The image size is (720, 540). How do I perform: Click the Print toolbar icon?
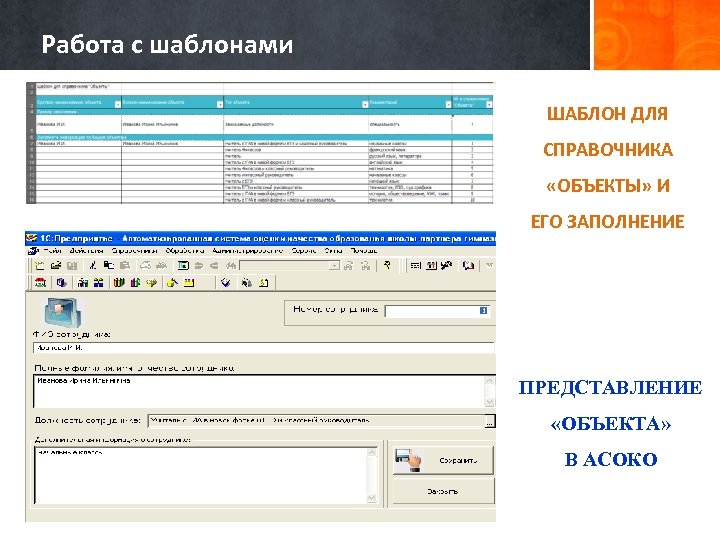click(x=145, y=265)
